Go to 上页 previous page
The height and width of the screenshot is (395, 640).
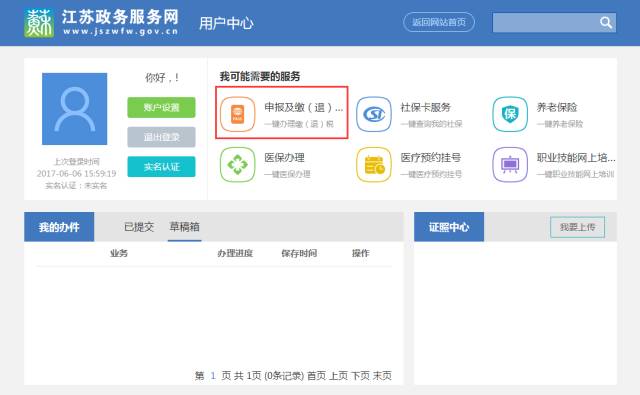[x=338, y=375]
